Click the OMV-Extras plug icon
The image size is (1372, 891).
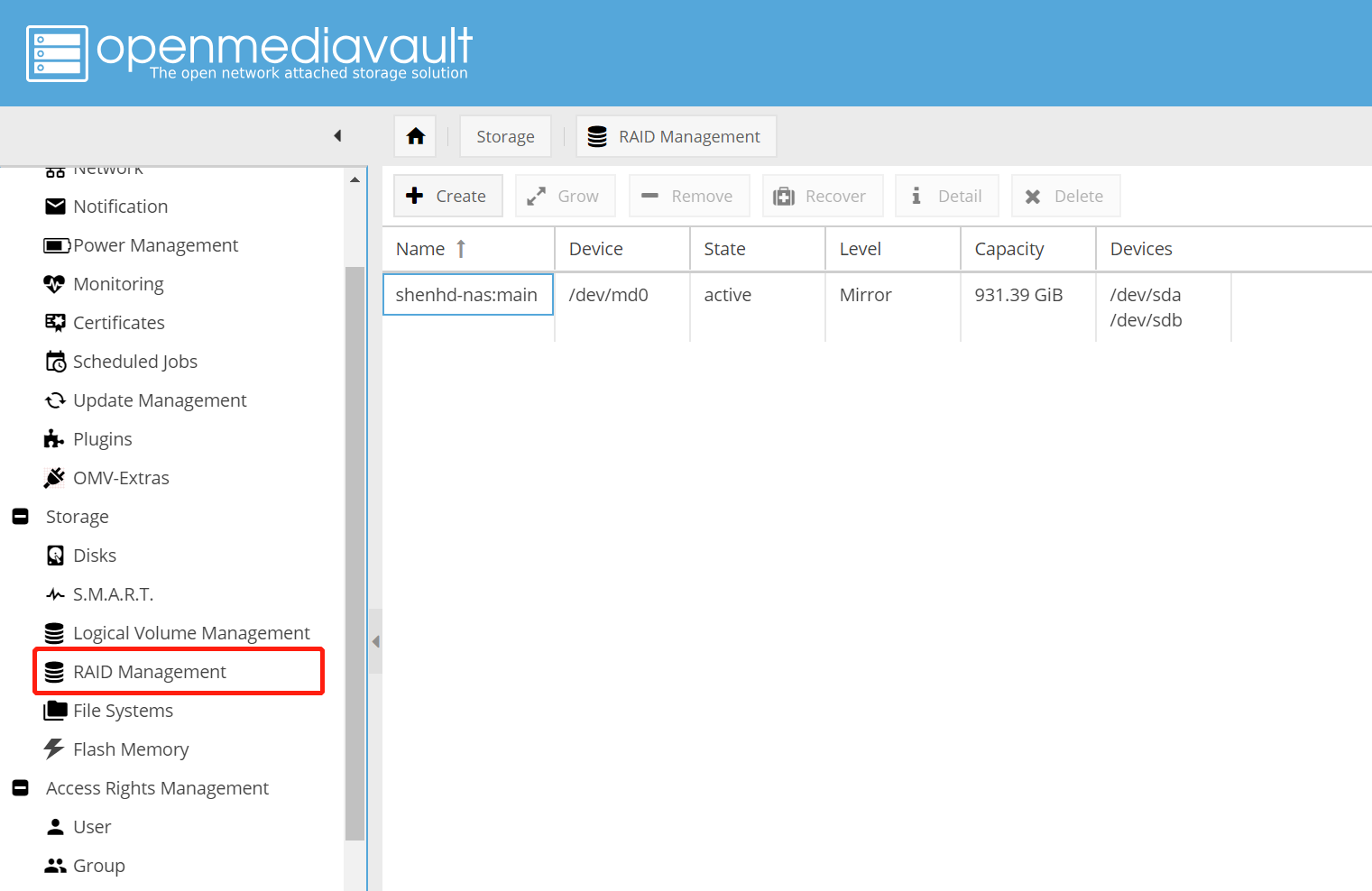click(x=54, y=478)
